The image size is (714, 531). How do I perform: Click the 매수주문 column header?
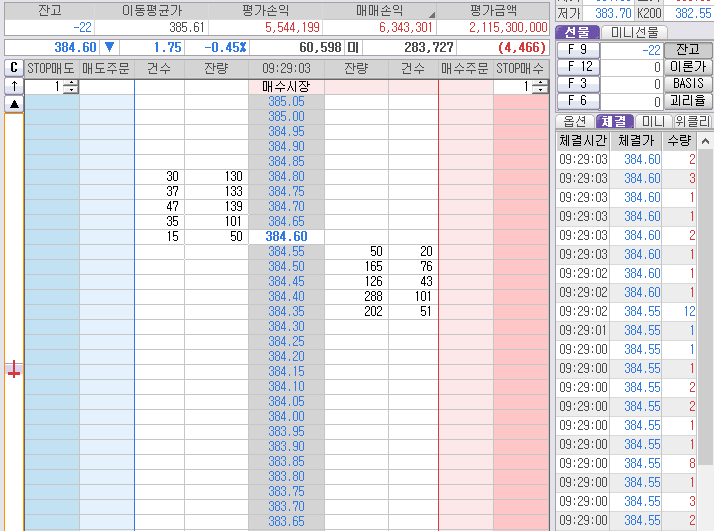[x=465, y=68]
